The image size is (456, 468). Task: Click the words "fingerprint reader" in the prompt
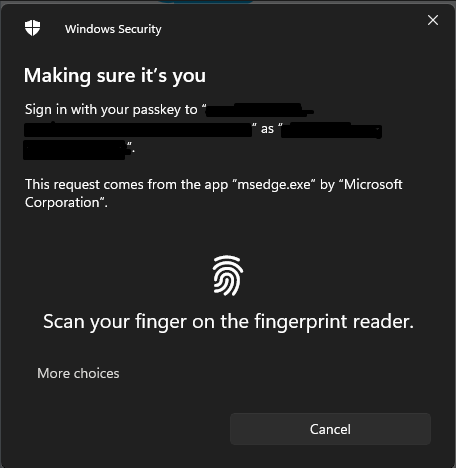click(x=334, y=322)
